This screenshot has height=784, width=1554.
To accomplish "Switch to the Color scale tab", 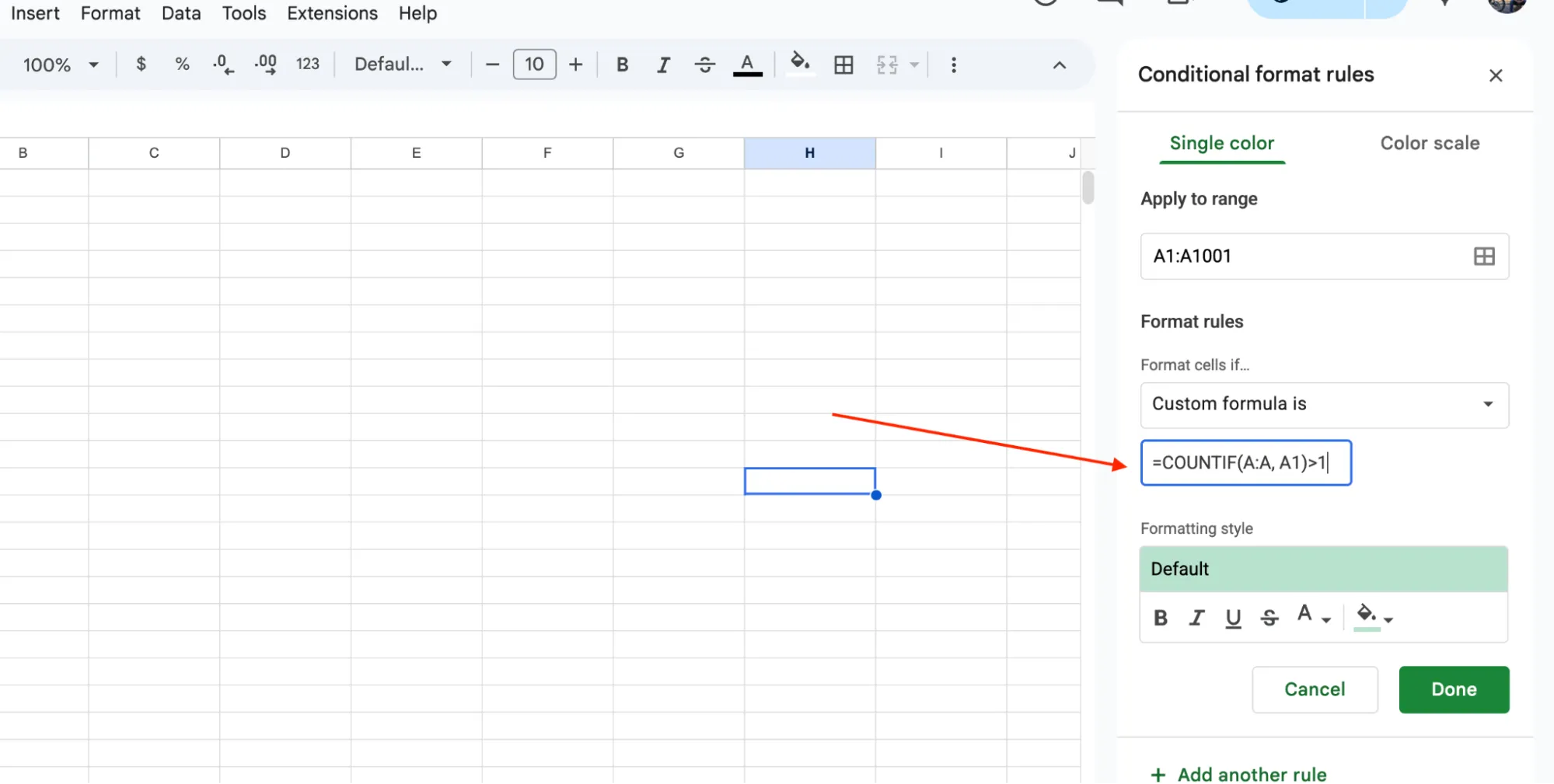I will [1429, 143].
